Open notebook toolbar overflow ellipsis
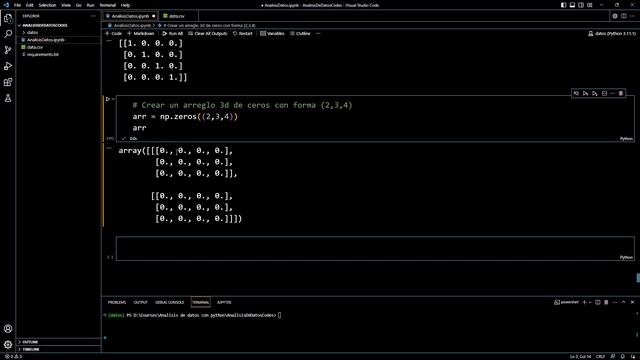This screenshot has width=640, height=360. click(x=318, y=33)
